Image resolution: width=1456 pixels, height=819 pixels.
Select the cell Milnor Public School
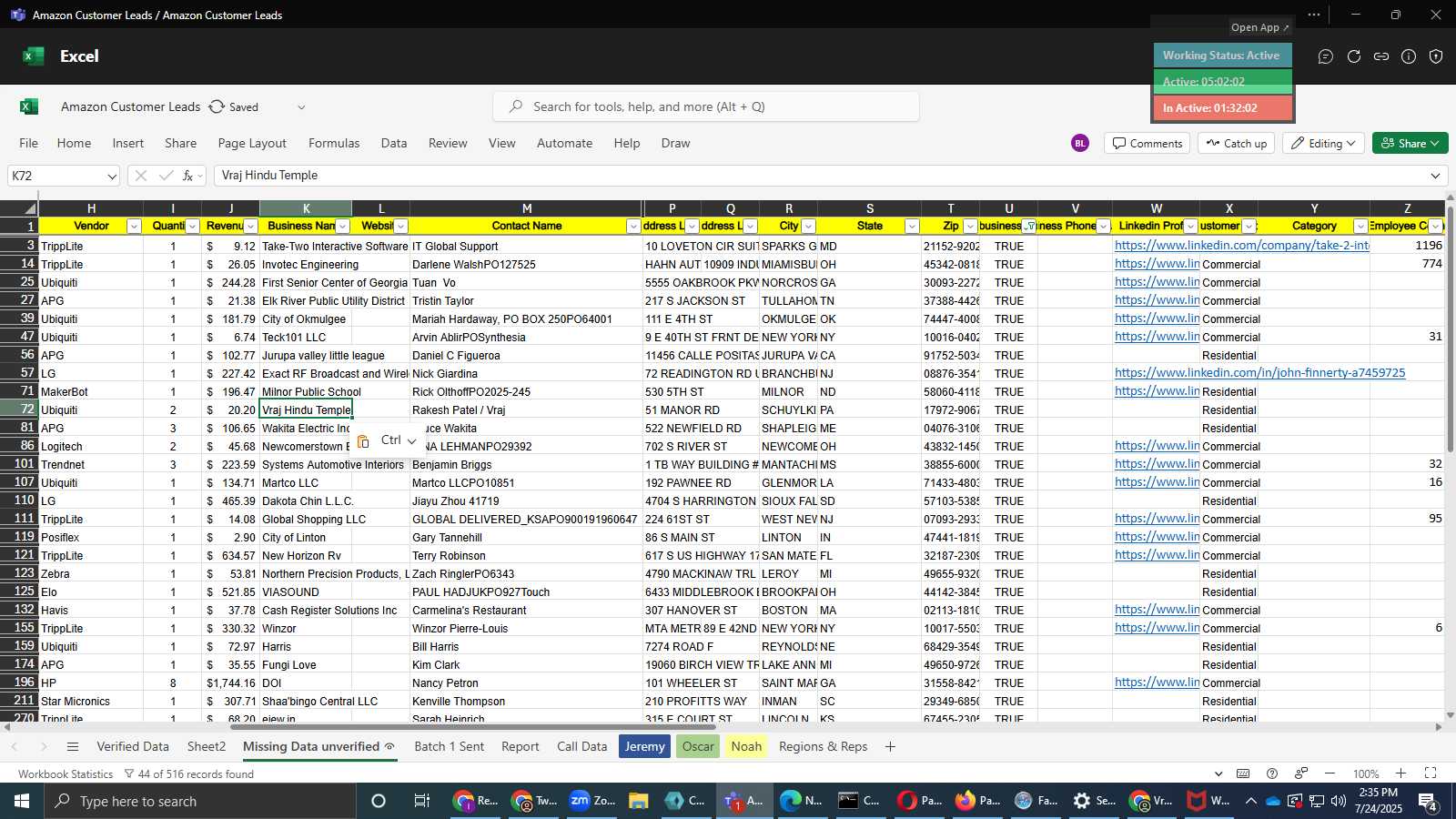click(306, 392)
